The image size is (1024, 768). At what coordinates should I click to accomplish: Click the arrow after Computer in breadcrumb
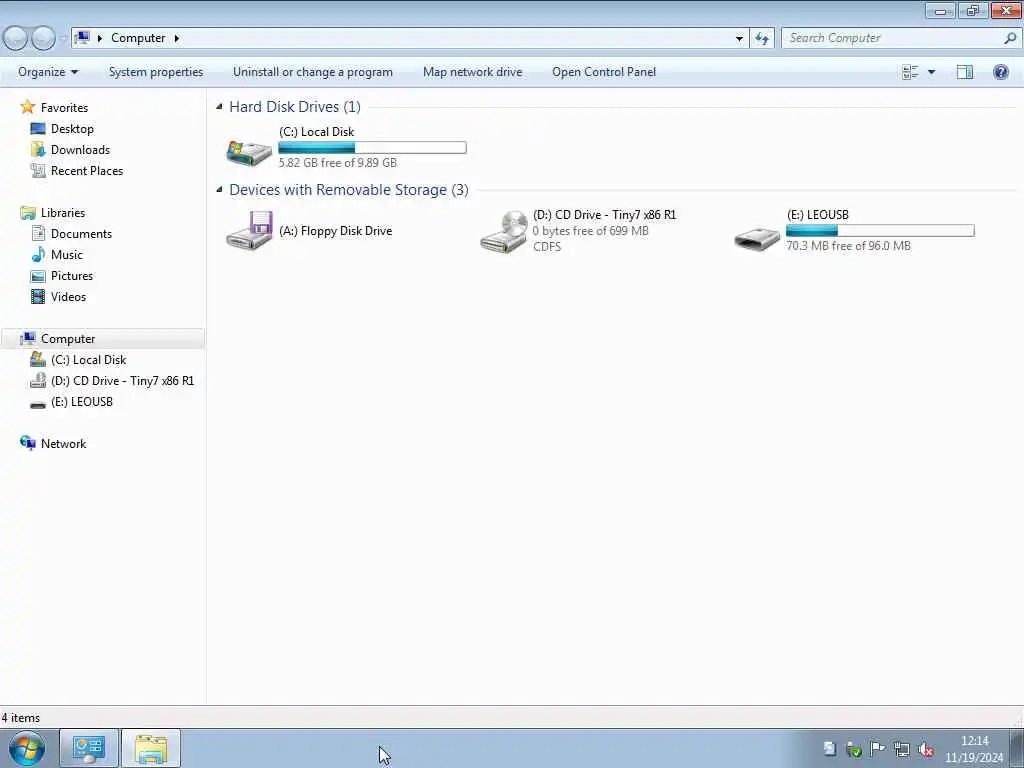click(x=176, y=39)
